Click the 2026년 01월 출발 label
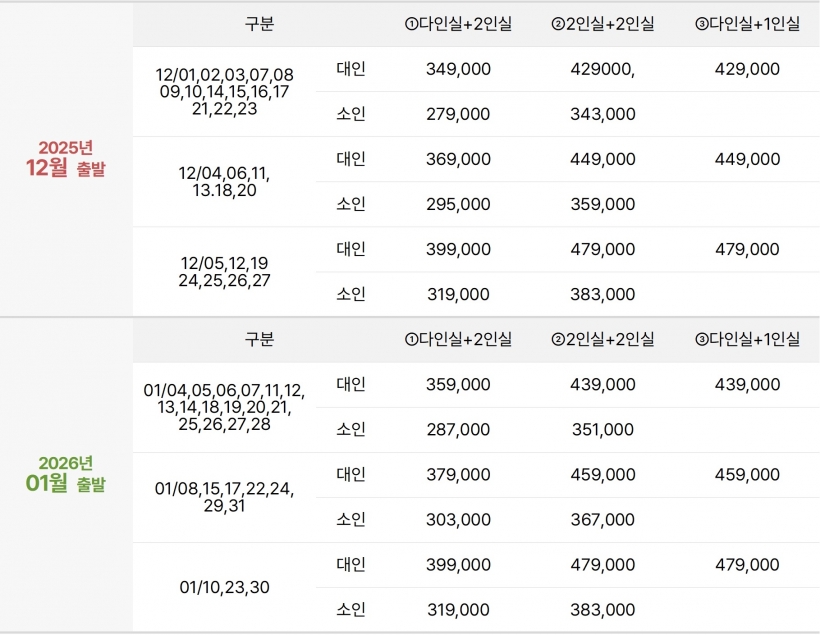 (66, 474)
